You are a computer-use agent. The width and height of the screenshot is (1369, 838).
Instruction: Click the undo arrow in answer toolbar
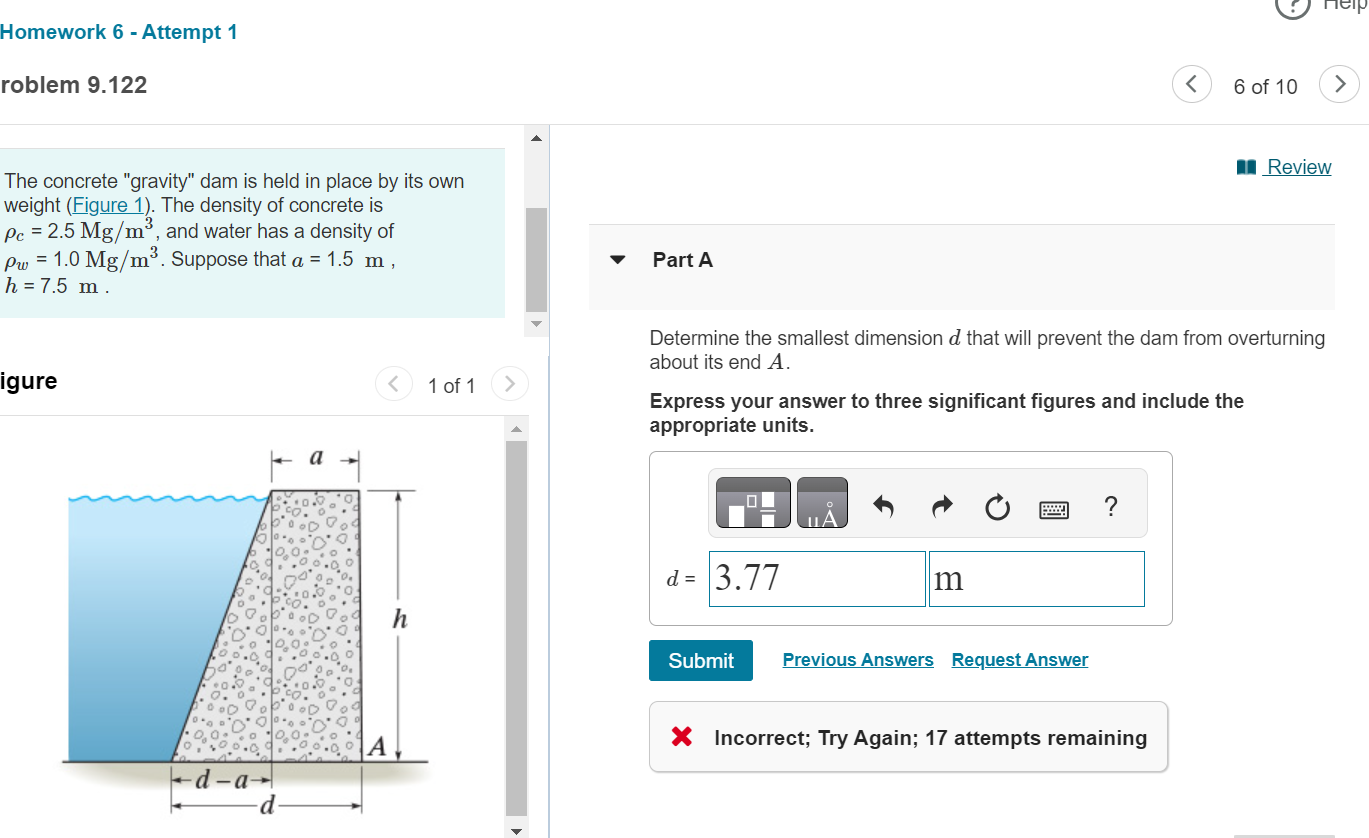pyautogui.click(x=886, y=508)
